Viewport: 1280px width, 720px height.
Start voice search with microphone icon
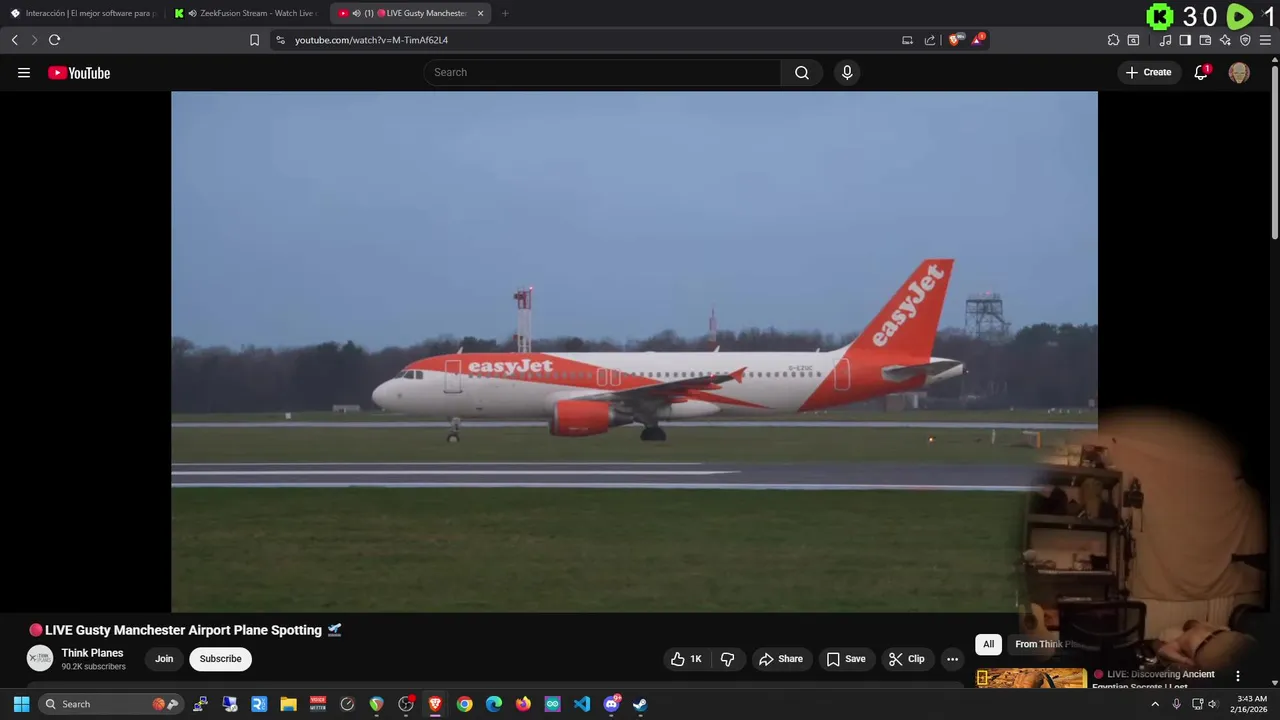pyautogui.click(x=847, y=72)
